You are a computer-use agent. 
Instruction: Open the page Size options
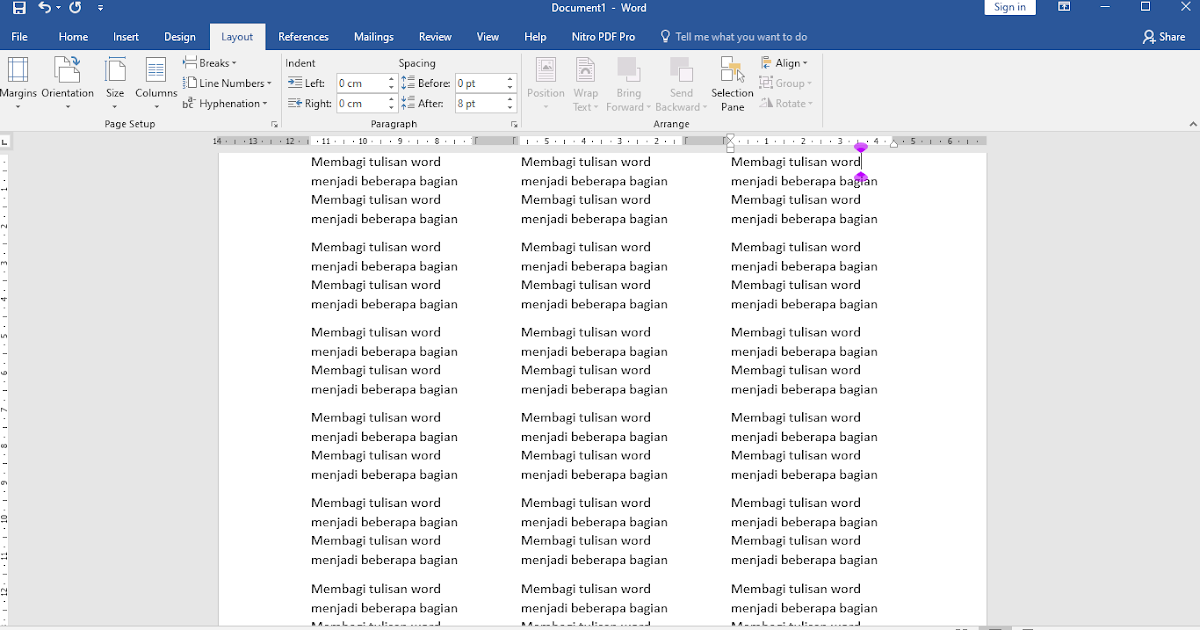tap(115, 83)
